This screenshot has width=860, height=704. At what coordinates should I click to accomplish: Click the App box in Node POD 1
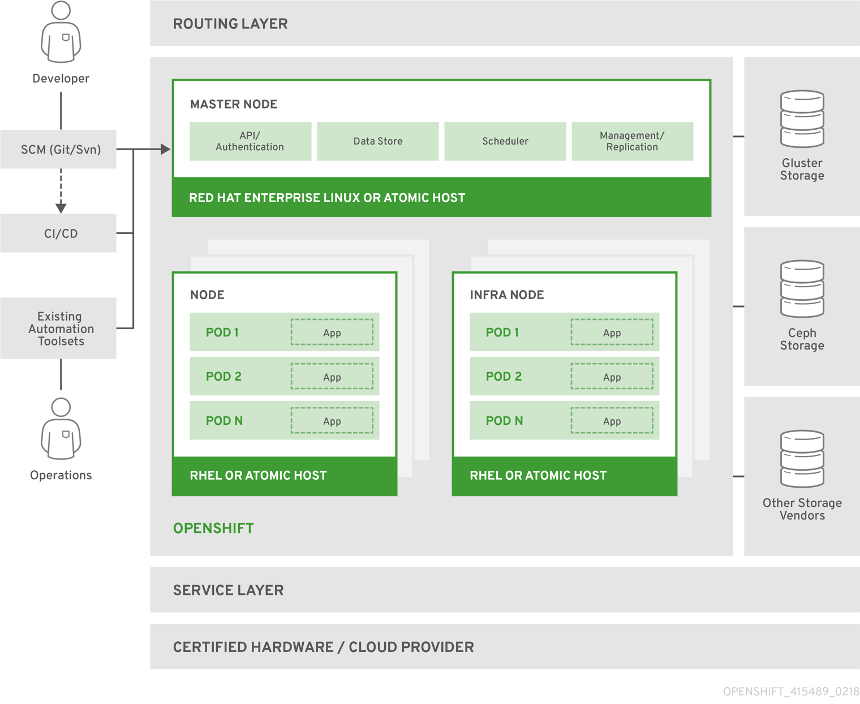pos(332,333)
